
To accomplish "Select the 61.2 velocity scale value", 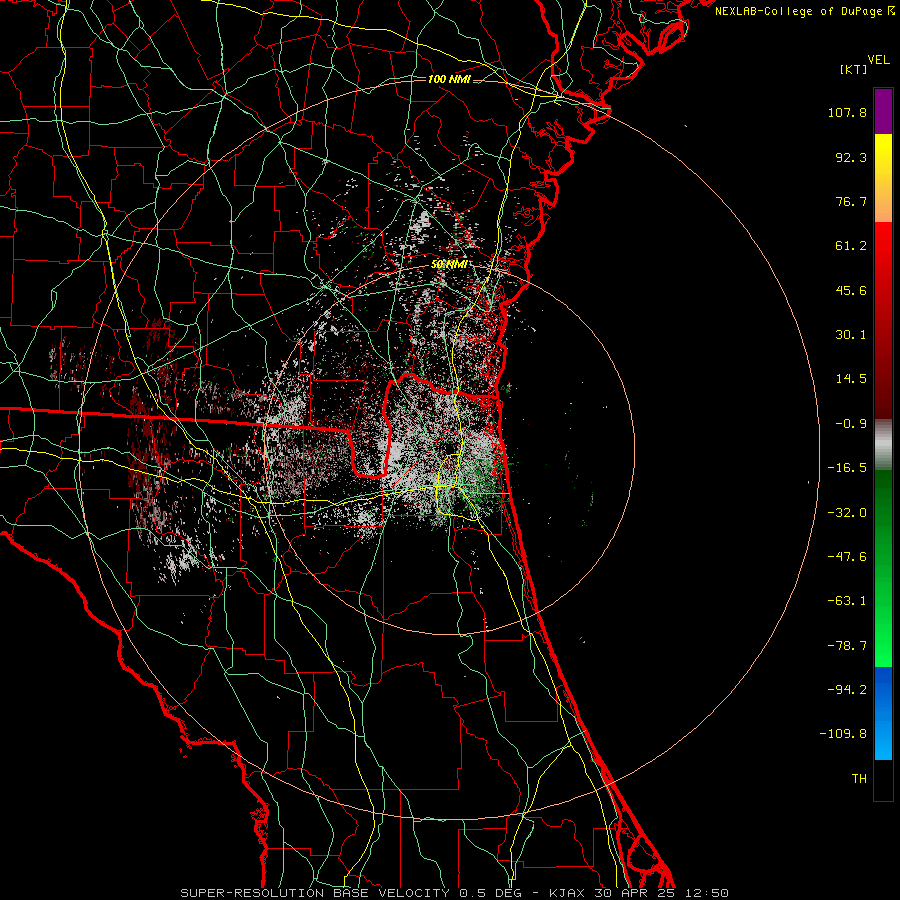I will click(x=851, y=246).
